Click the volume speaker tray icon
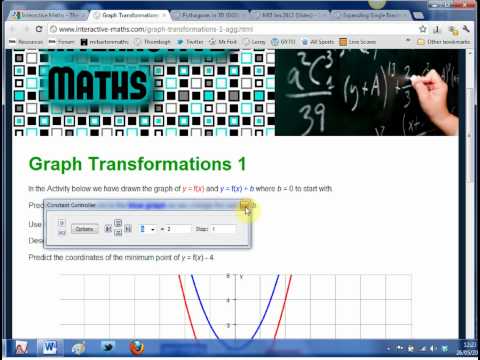The width and height of the screenshot is (480, 360). pyautogui.click(x=433, y=349)
